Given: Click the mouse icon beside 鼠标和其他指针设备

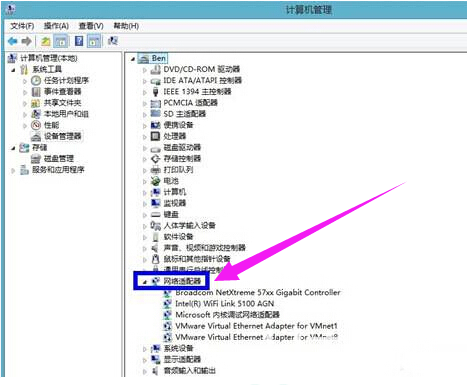Looking at the screenshot, I should (x=156, y=259).
